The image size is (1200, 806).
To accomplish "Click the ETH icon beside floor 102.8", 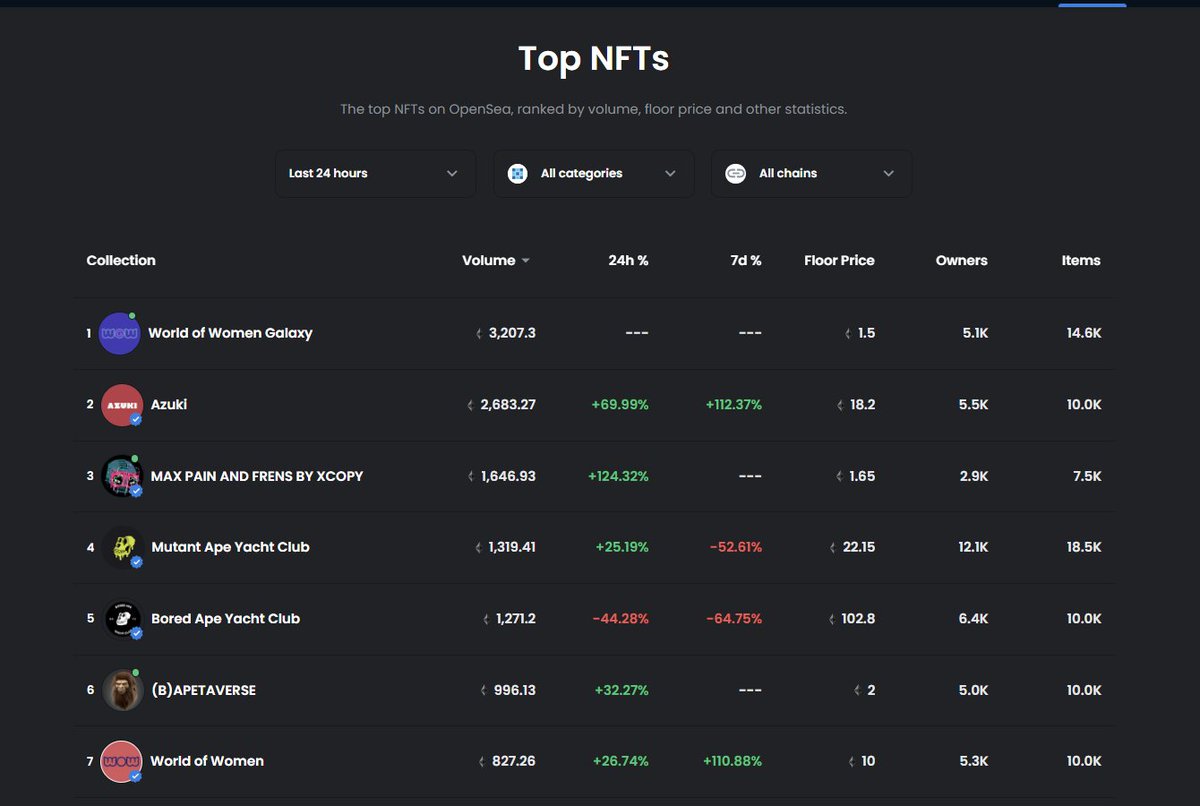I will (832, 619).
